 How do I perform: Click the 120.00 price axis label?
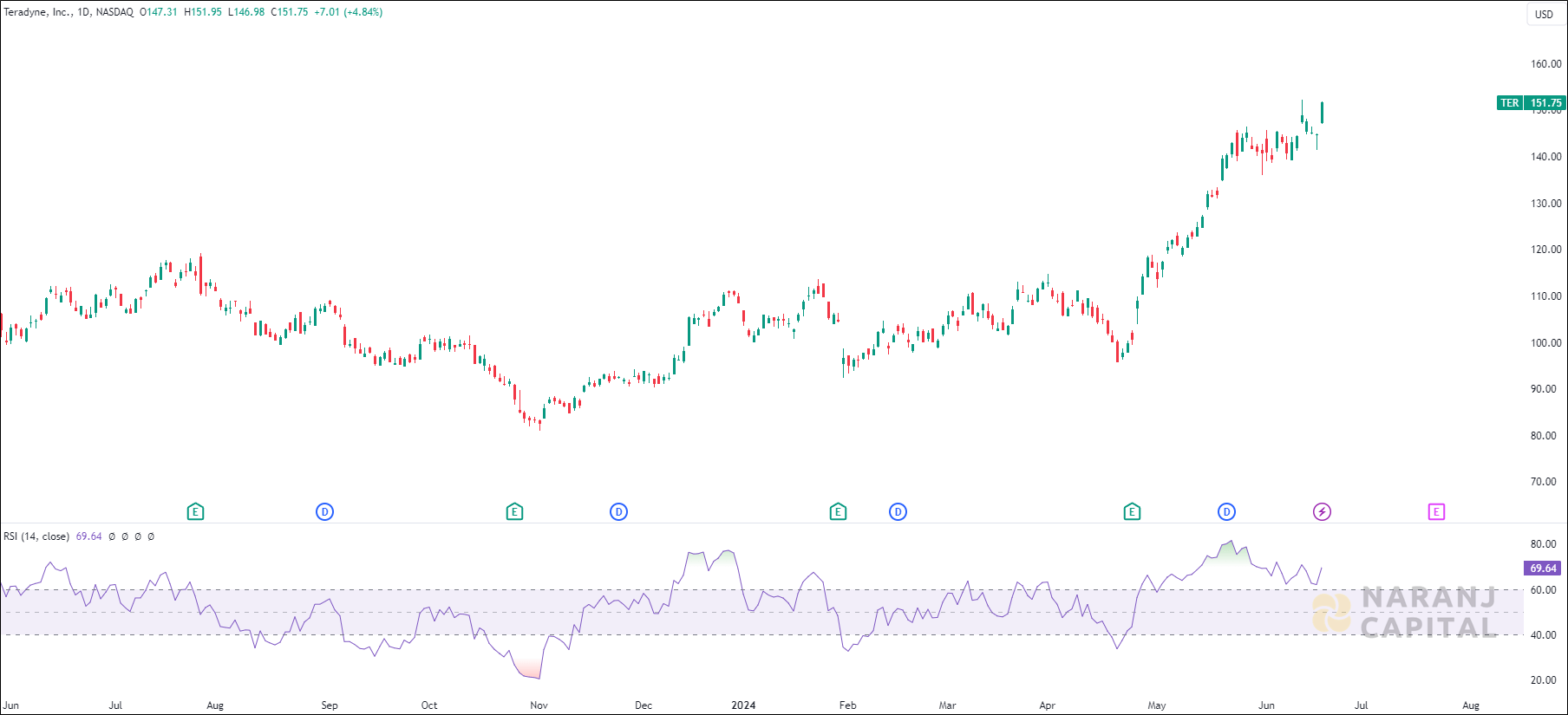pos(1545,250)
